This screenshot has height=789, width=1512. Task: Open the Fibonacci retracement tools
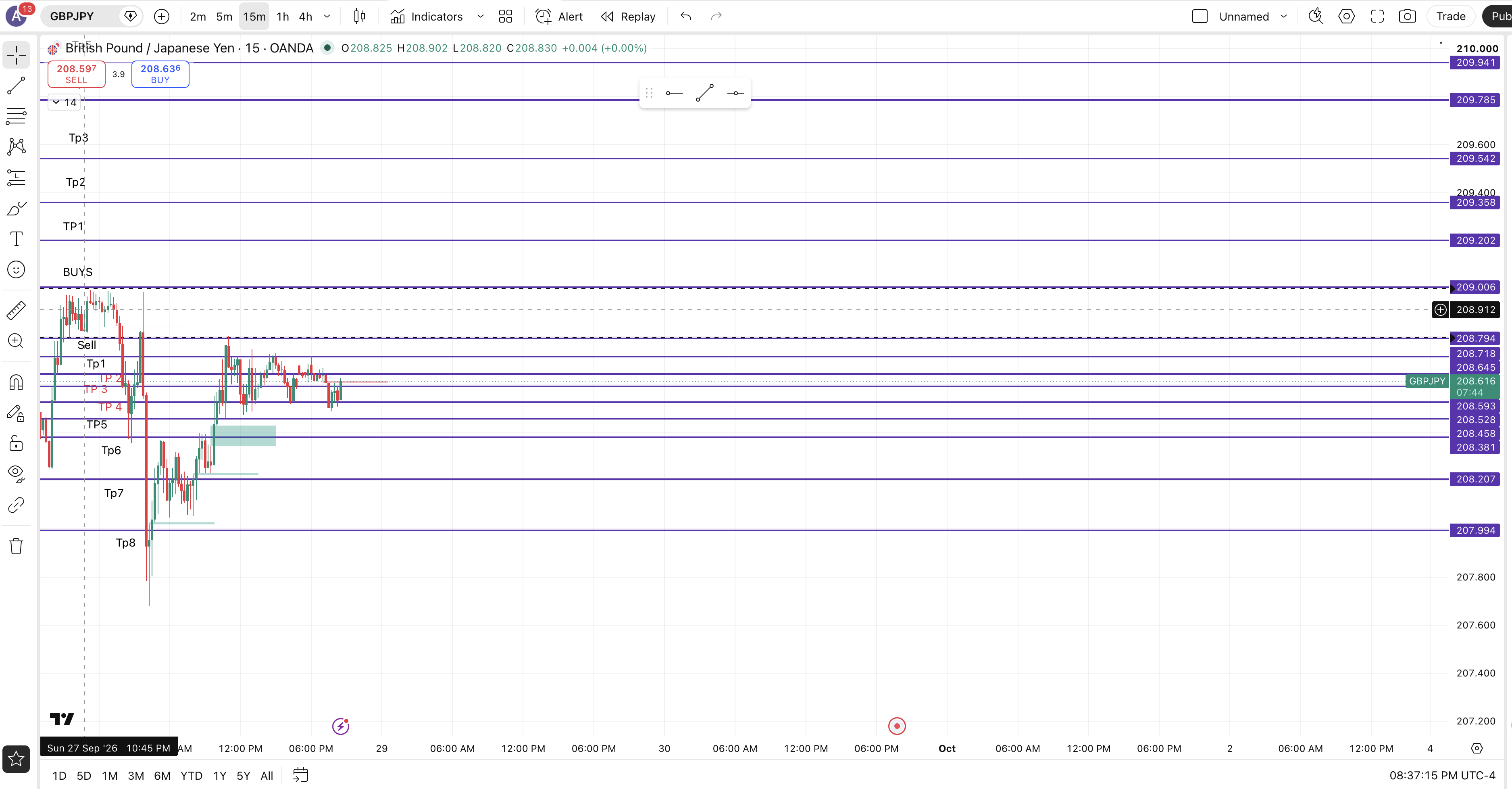(16, 116)
